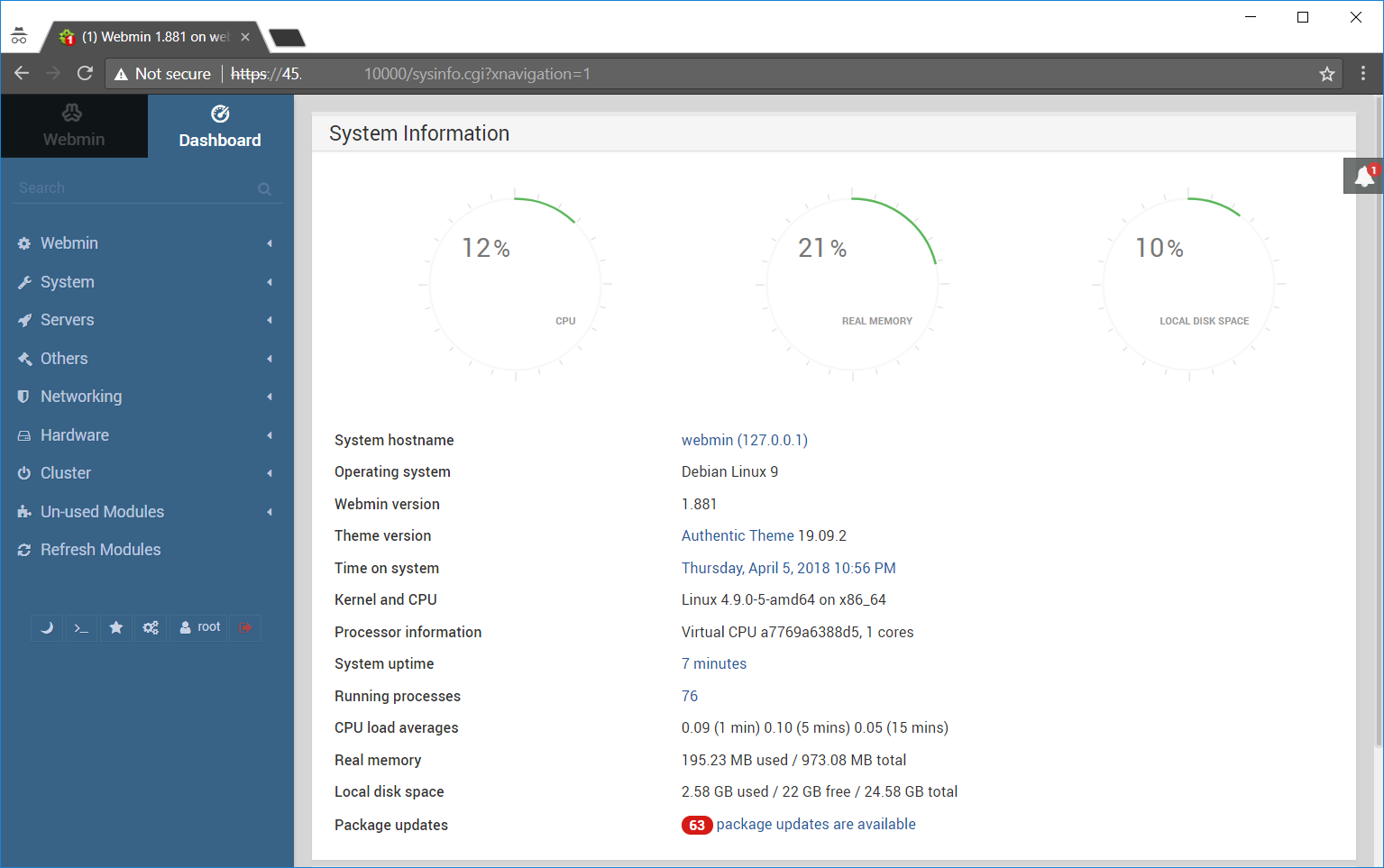Bookmark page with the star icon
The height and width of the screenshot is (868, 1384).
(1327, 74)
